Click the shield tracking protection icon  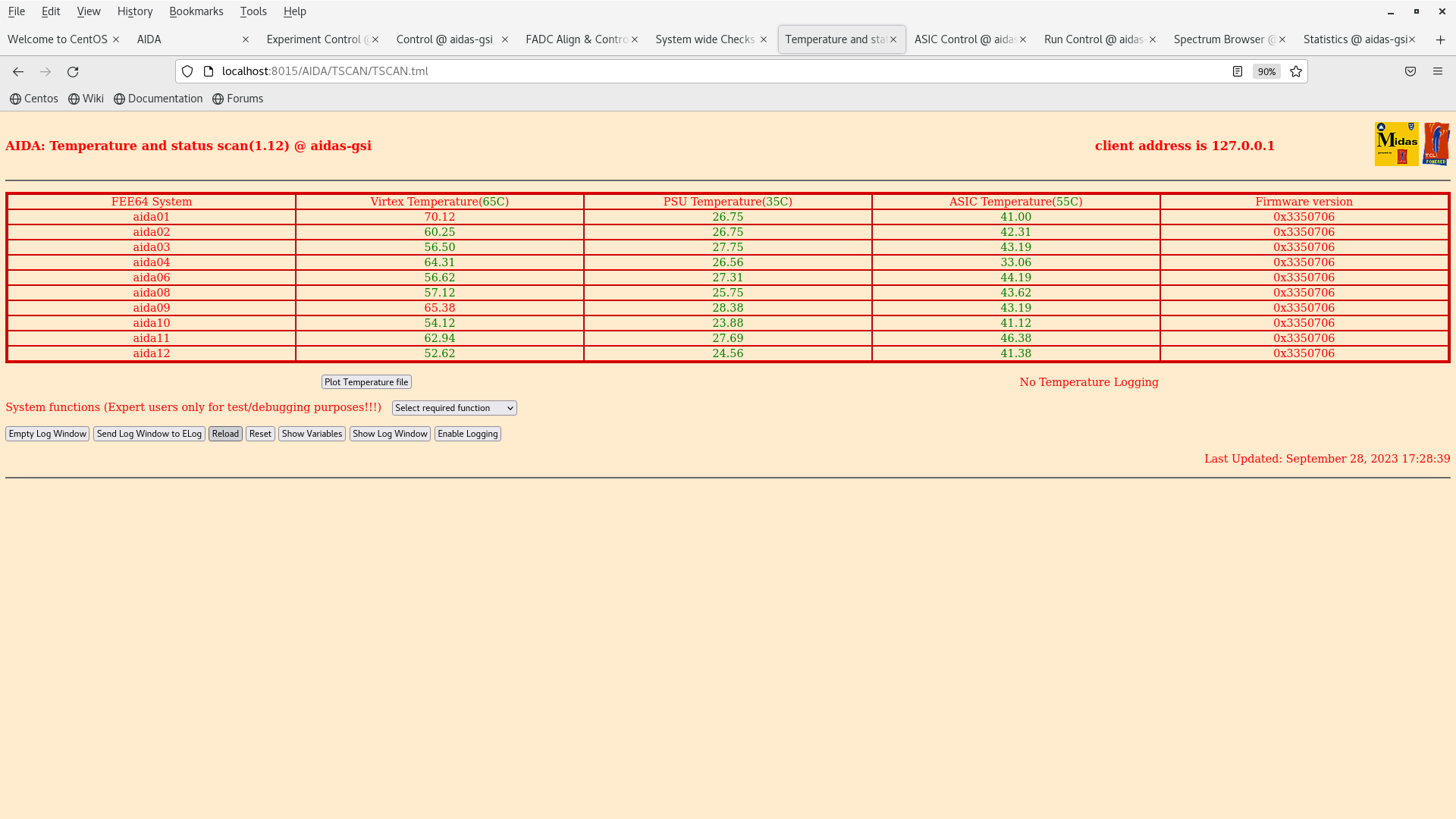(x=187, y=71)
